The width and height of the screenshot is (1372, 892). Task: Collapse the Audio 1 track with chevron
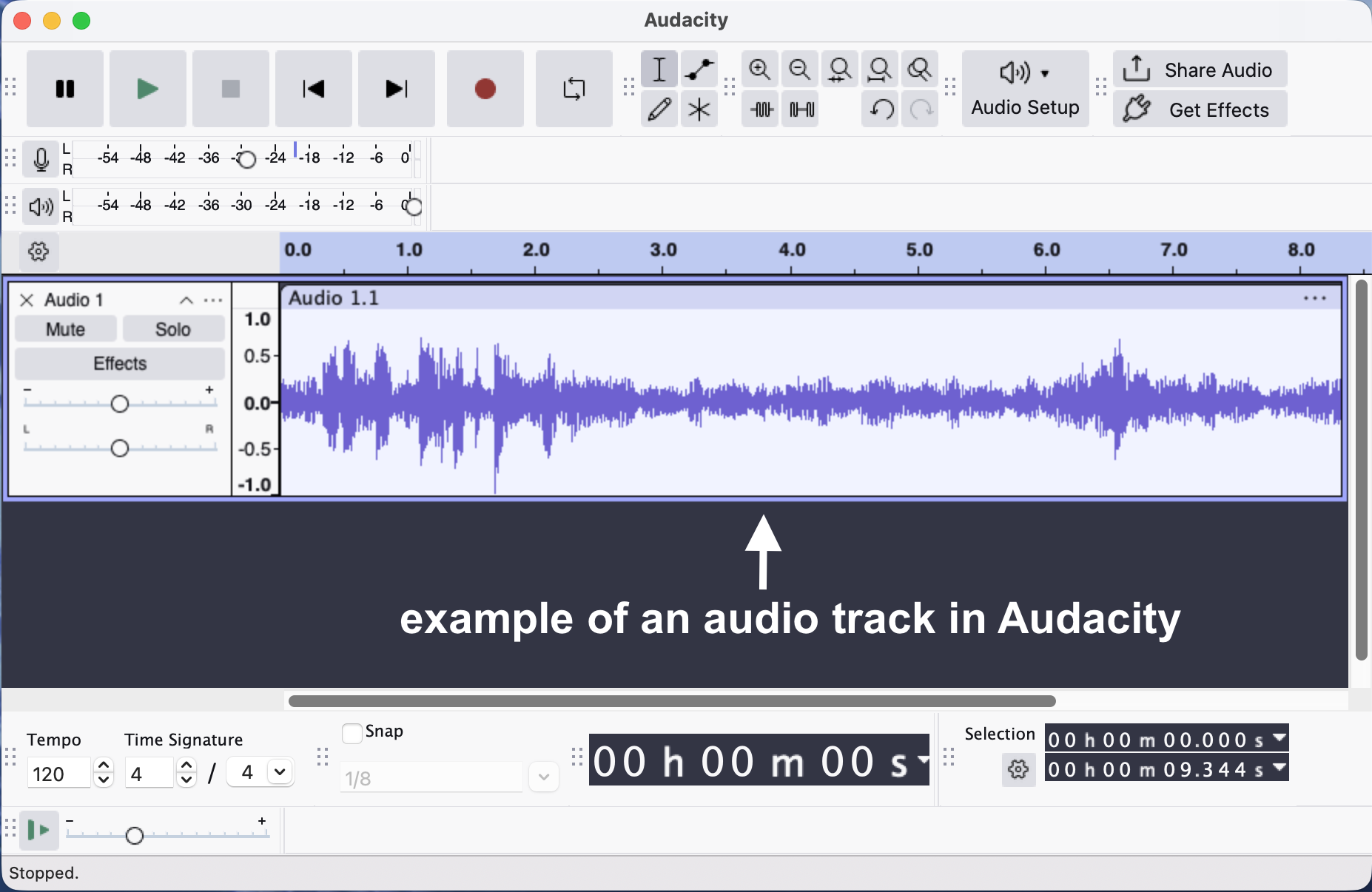[186, 300]
